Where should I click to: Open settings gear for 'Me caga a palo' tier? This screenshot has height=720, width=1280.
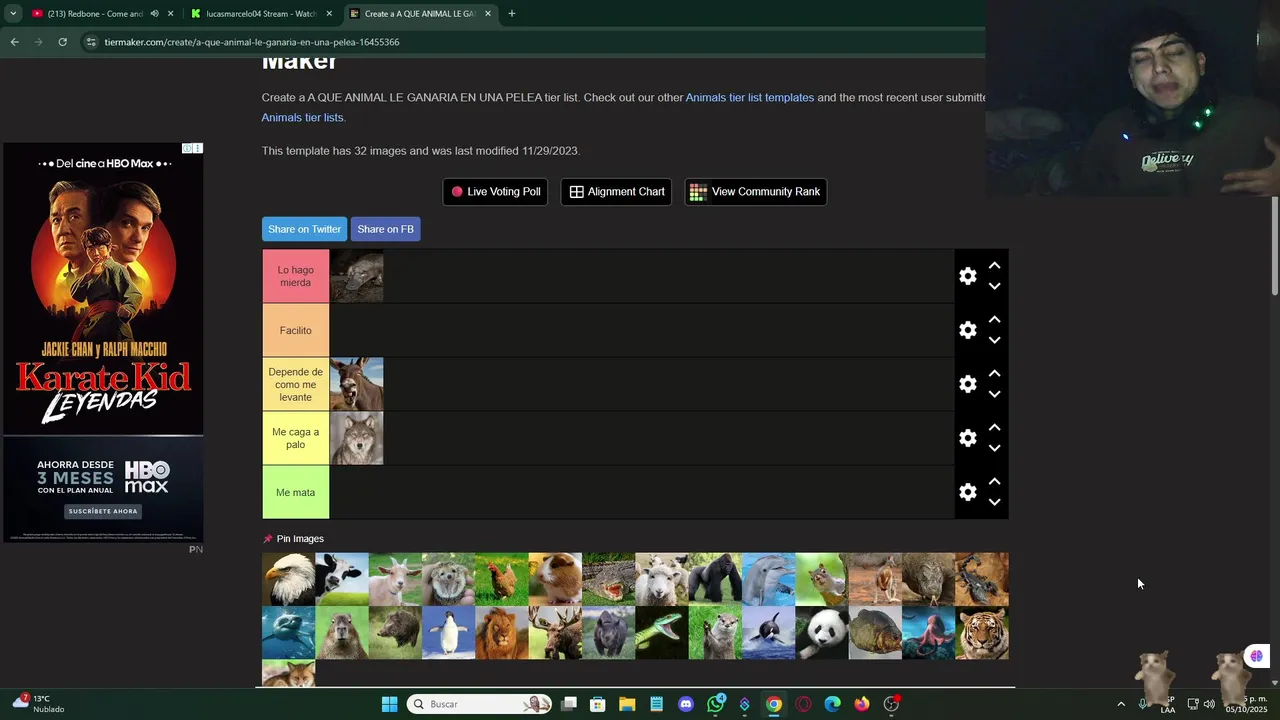[x=967, y=438]
